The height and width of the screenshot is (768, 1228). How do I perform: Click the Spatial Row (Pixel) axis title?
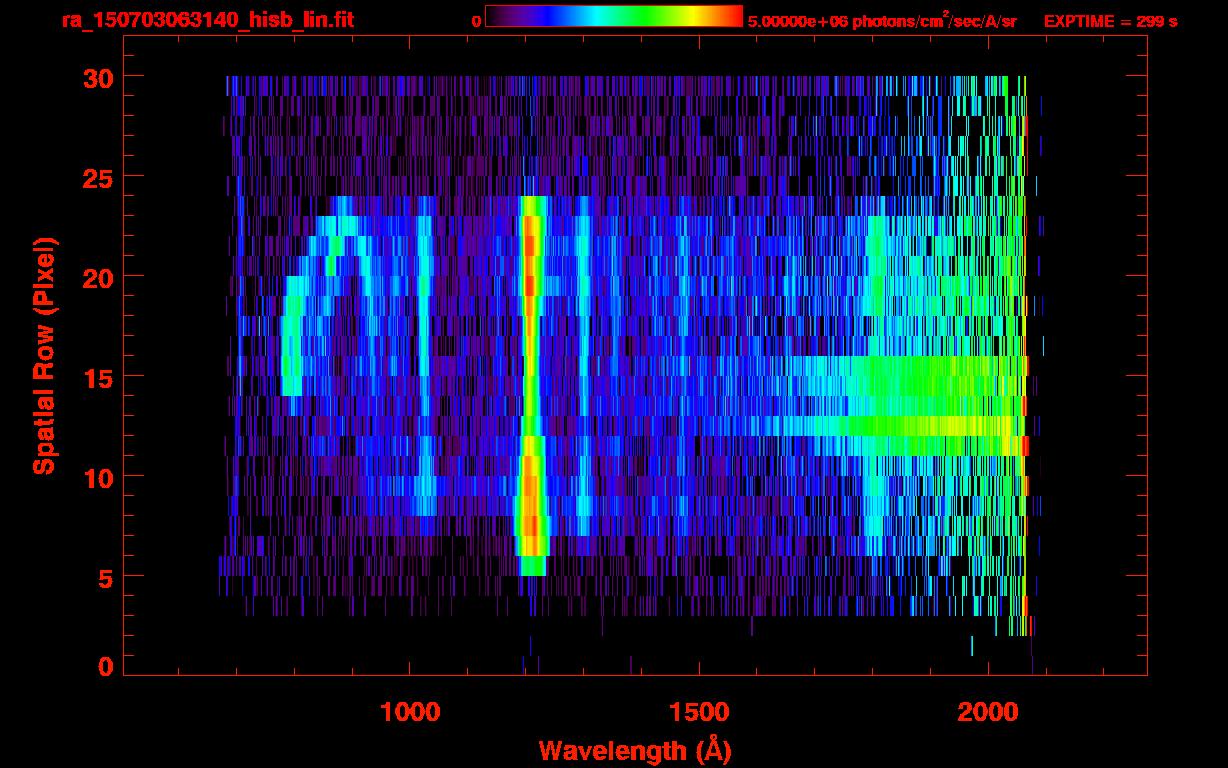click(43, 355)
